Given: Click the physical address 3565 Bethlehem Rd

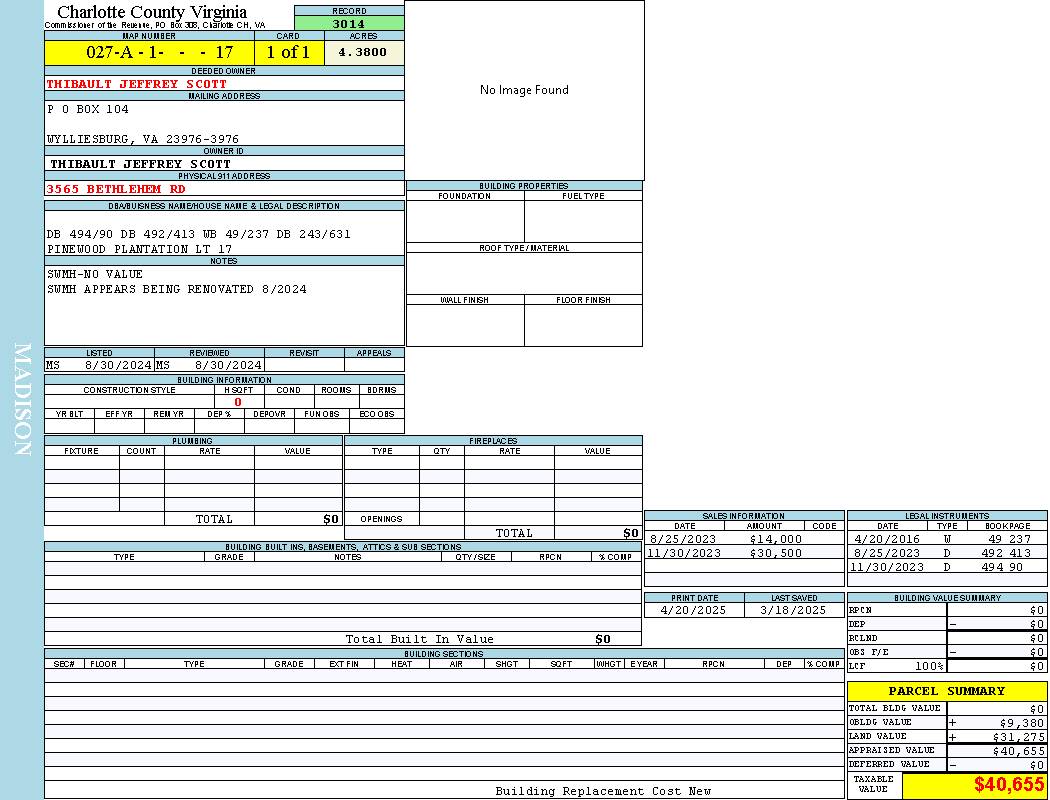Looking at the screenshot, I should [116, 189].
